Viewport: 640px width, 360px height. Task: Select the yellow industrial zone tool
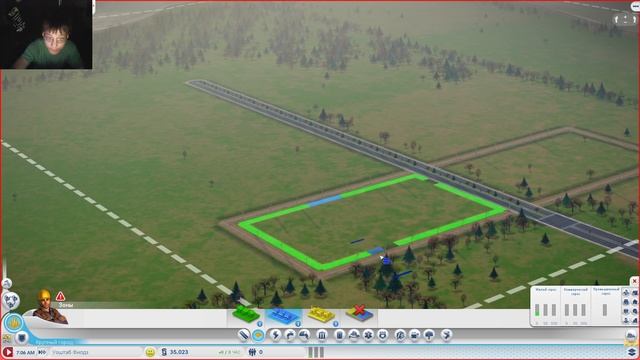click(x=321, y=314)
